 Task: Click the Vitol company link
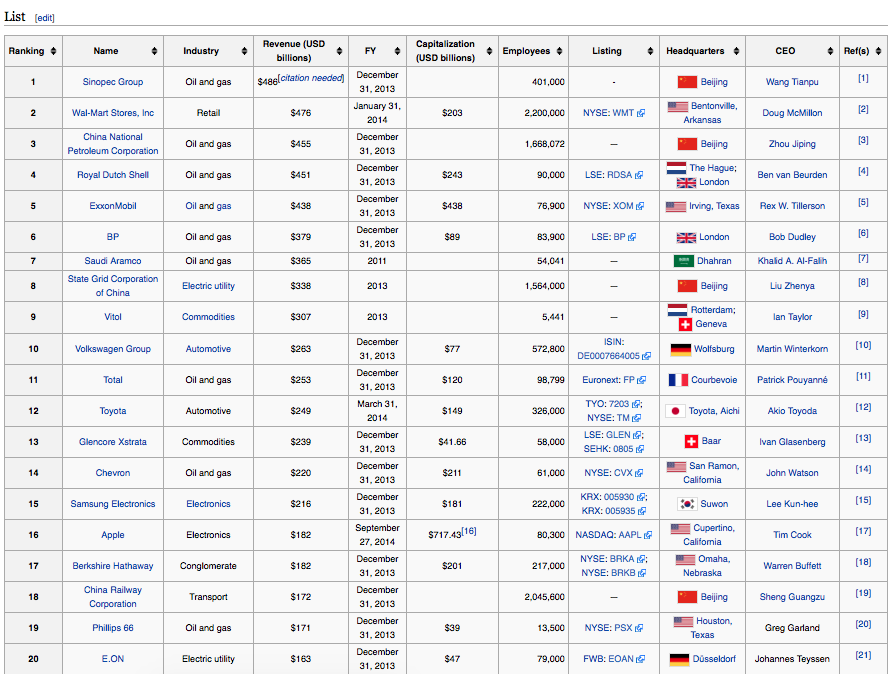pyautogui.click(x=113, y=317)
